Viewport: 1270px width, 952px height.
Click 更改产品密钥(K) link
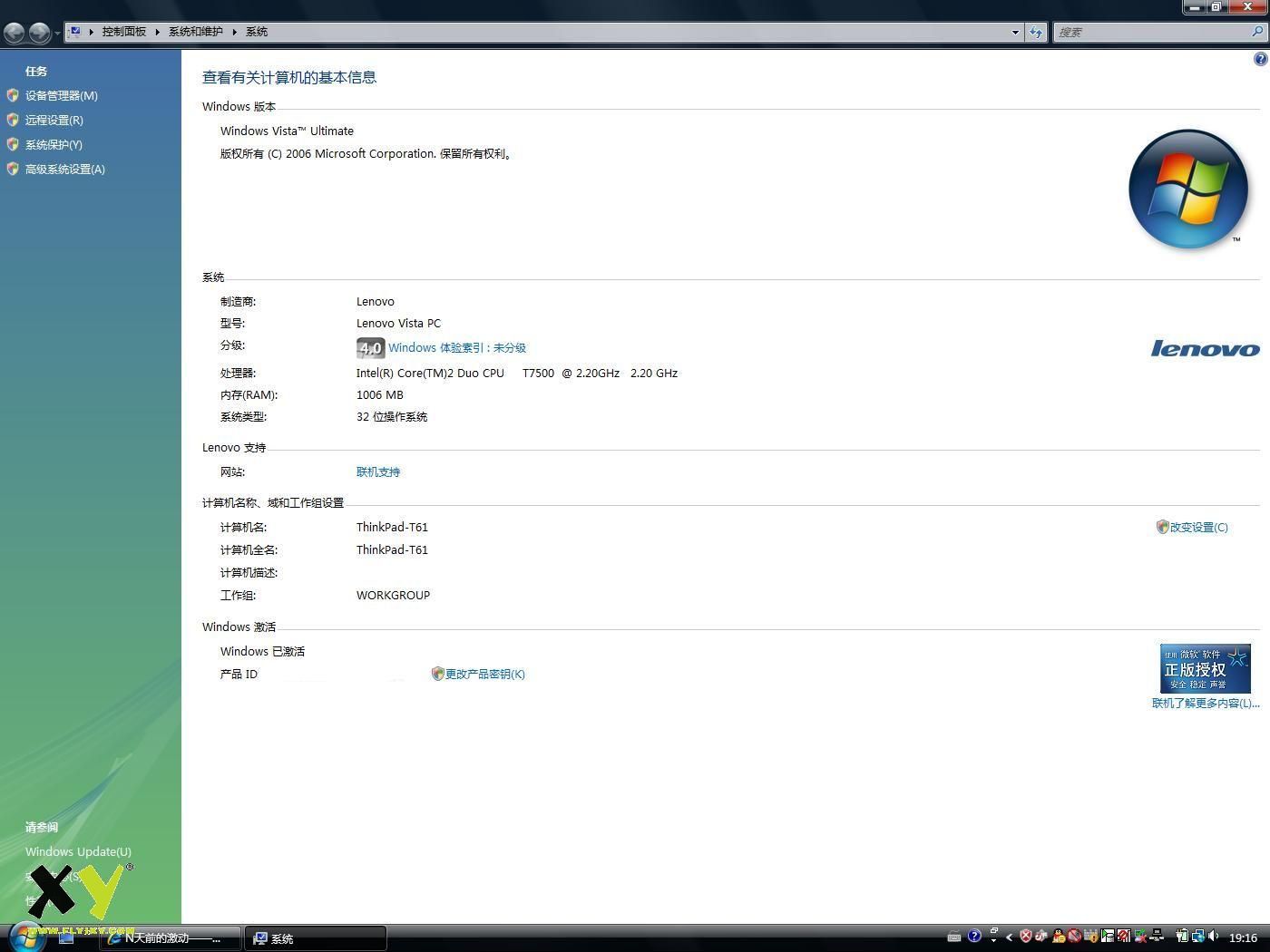pos(485,674)
